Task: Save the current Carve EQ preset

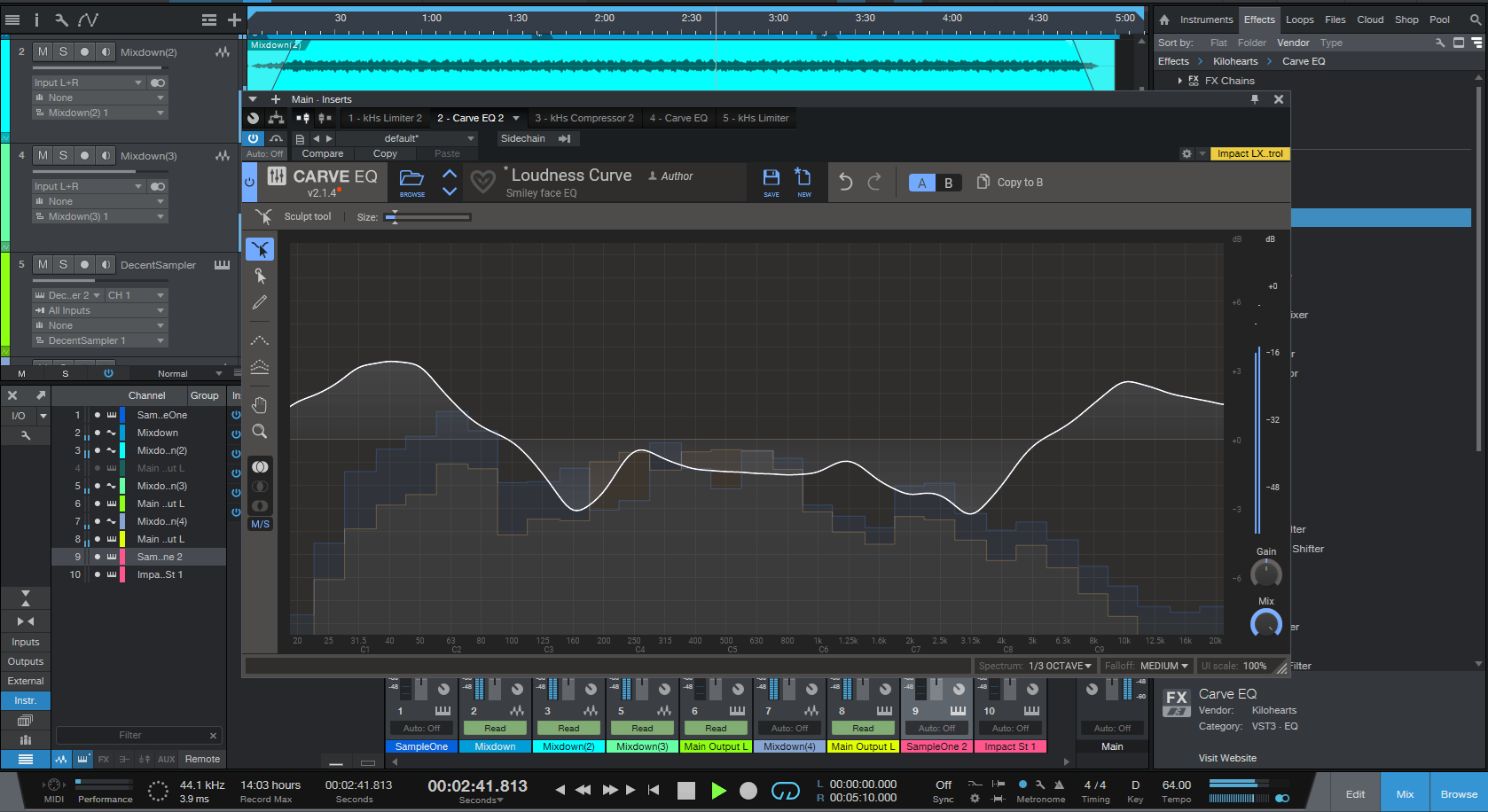Action: [771, 181]
